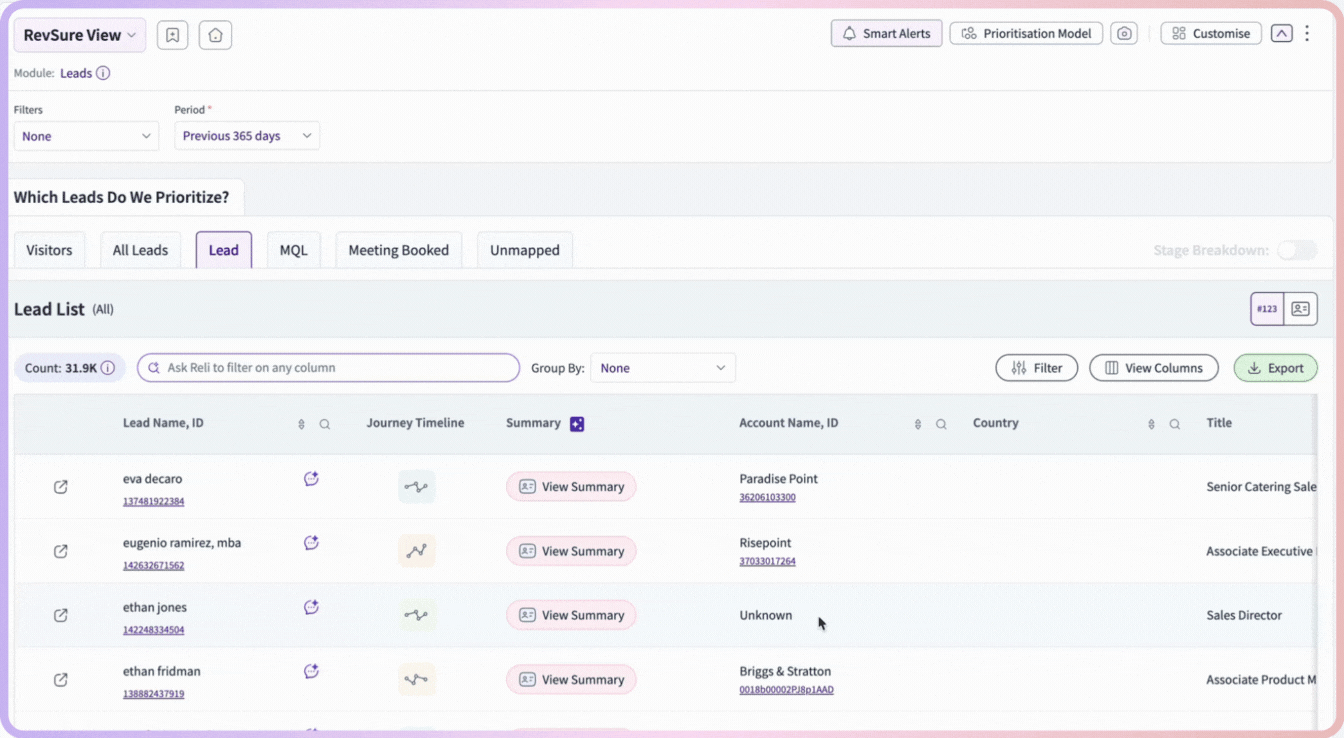Screen dimensions: 1344x738
Task: Click the info icon in Count 31.9K badge
Action: click(x=107, y=368)
